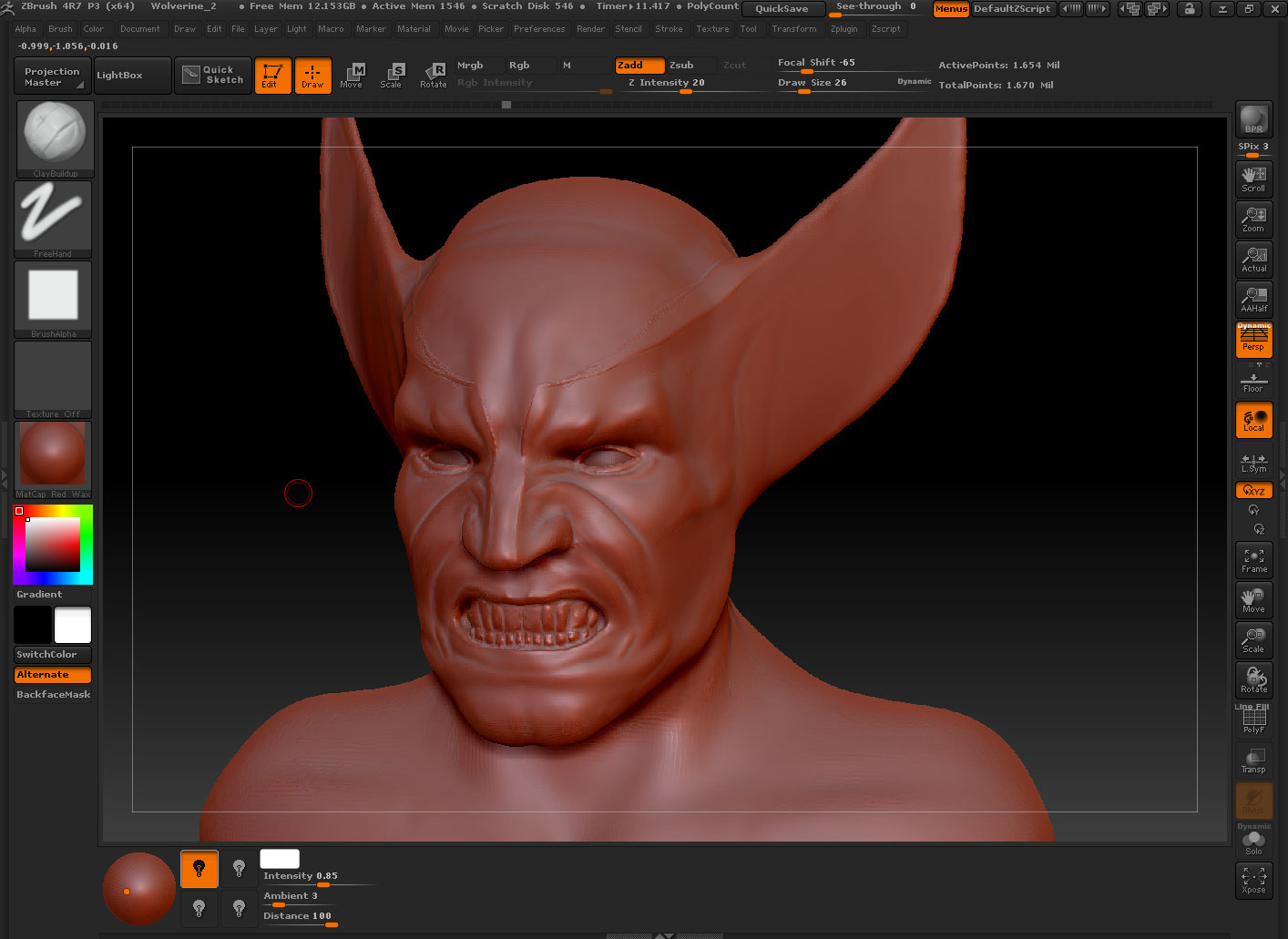Screen dimensions: 1288x939
Task: Switch on the second light bulb, top row
Action: click(240, 869)
